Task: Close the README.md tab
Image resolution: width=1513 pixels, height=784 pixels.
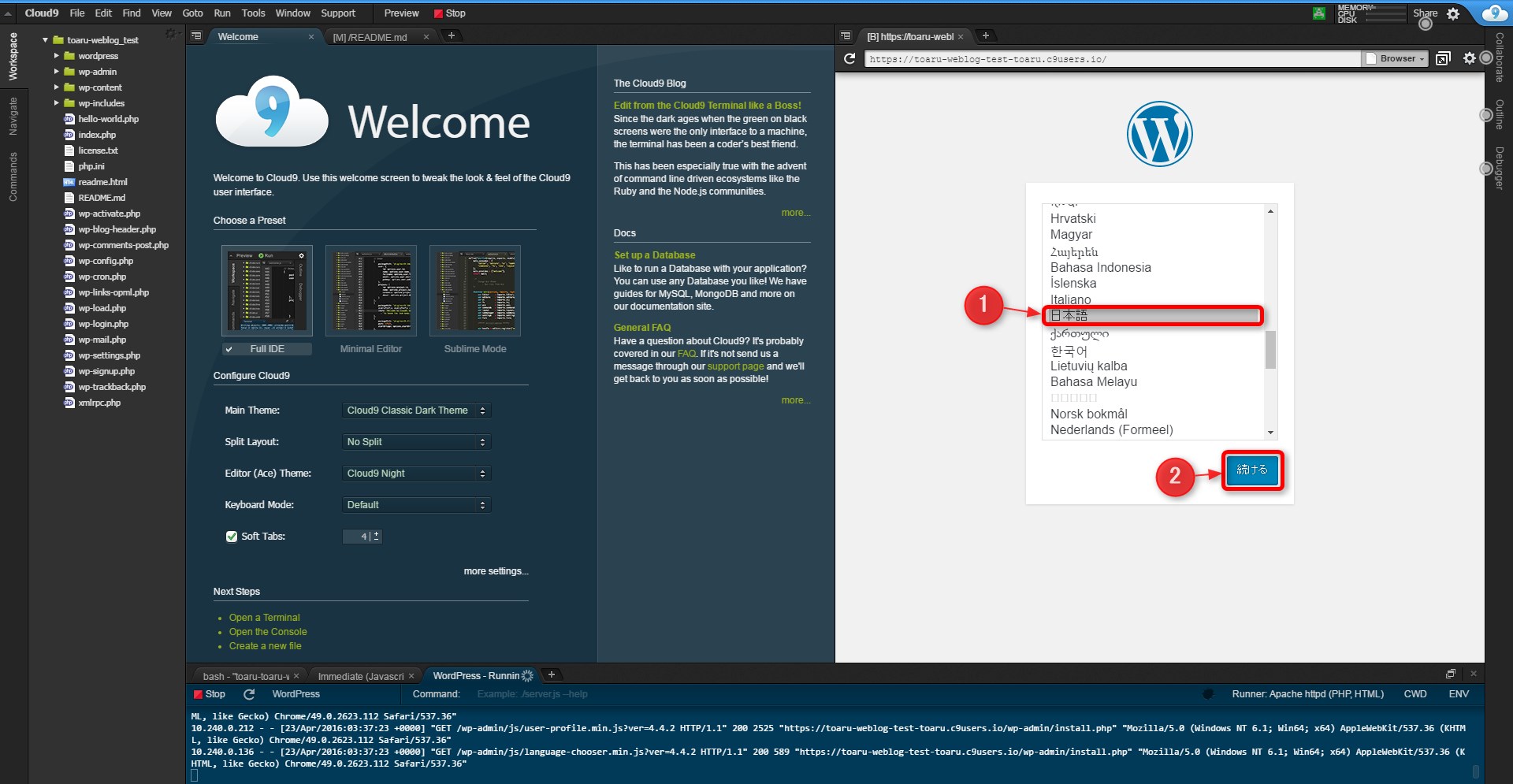Action: coord(426,37)
